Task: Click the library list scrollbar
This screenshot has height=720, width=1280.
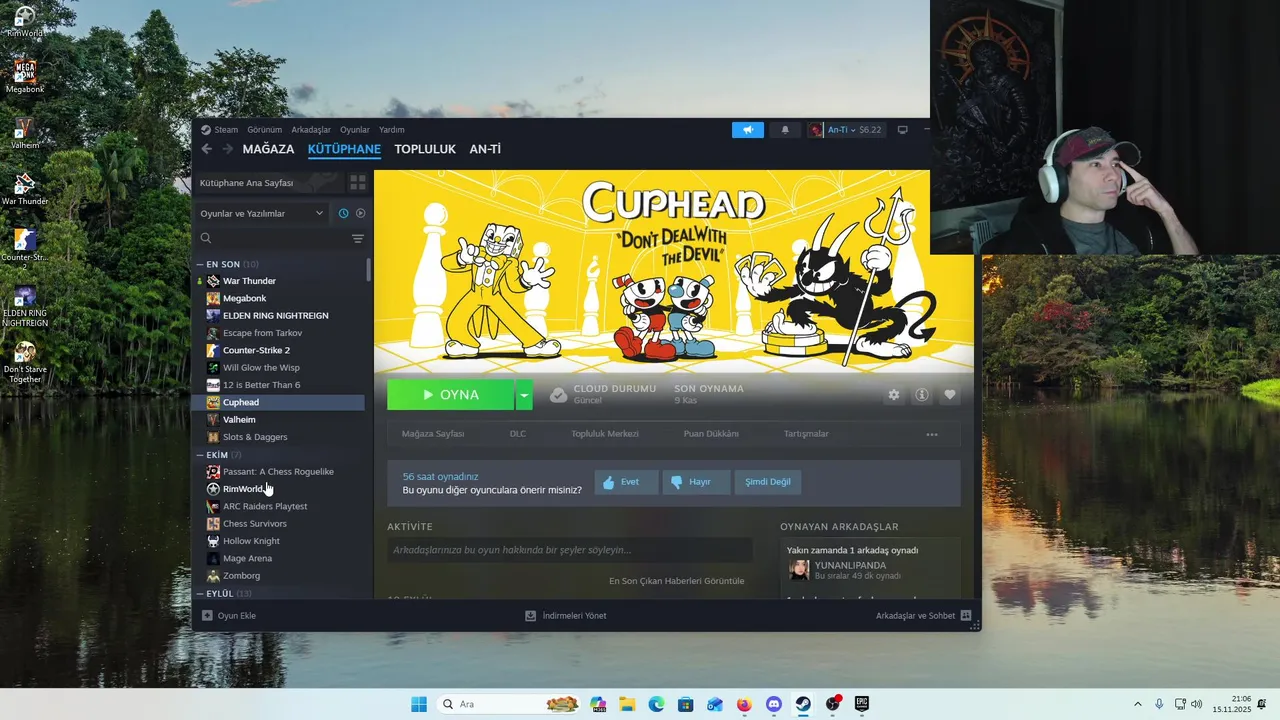Action: tap(369, 270)
